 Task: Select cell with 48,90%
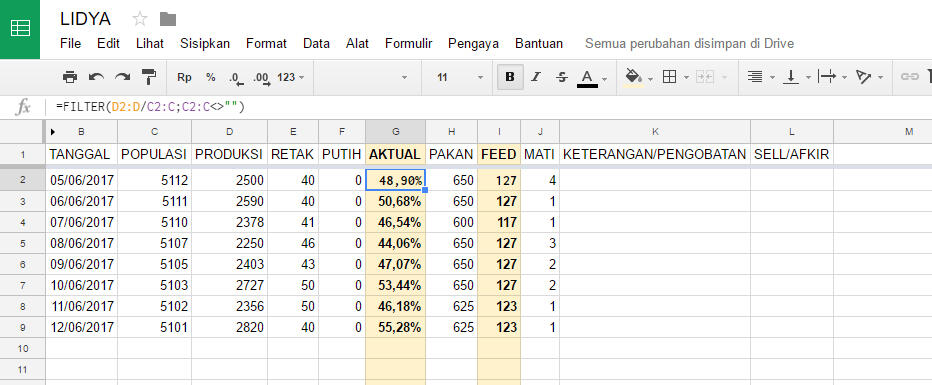coord(395,180)
